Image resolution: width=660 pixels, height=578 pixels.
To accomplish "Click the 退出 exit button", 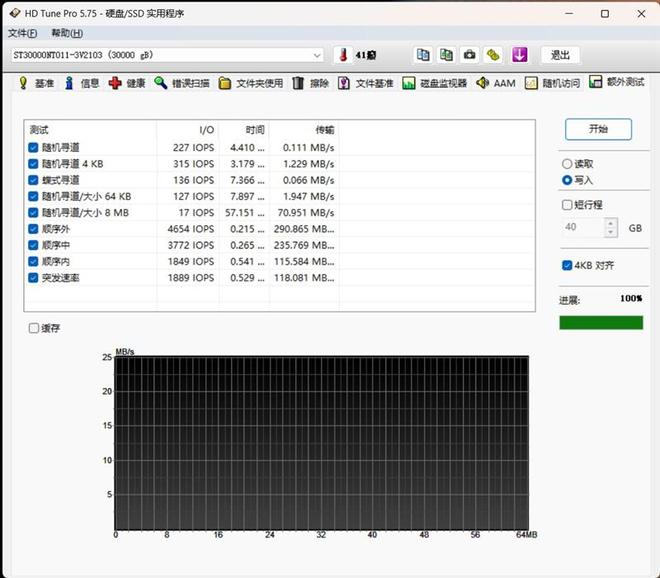I will [x=561, y=55].
